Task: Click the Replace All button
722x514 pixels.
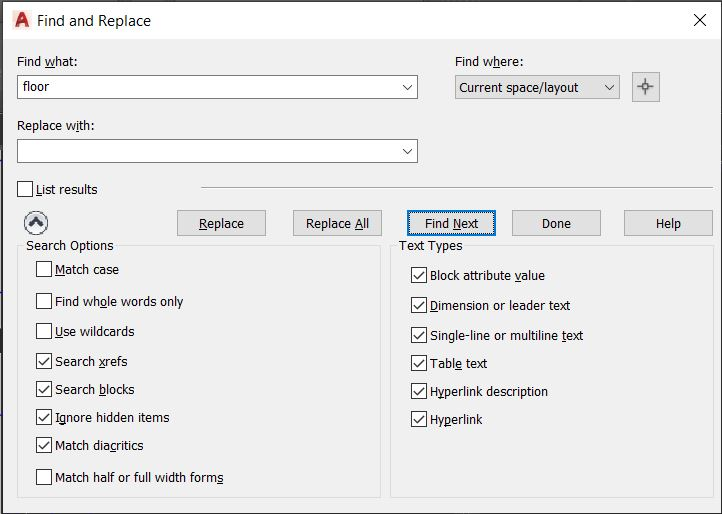Action: click(337, 223)
